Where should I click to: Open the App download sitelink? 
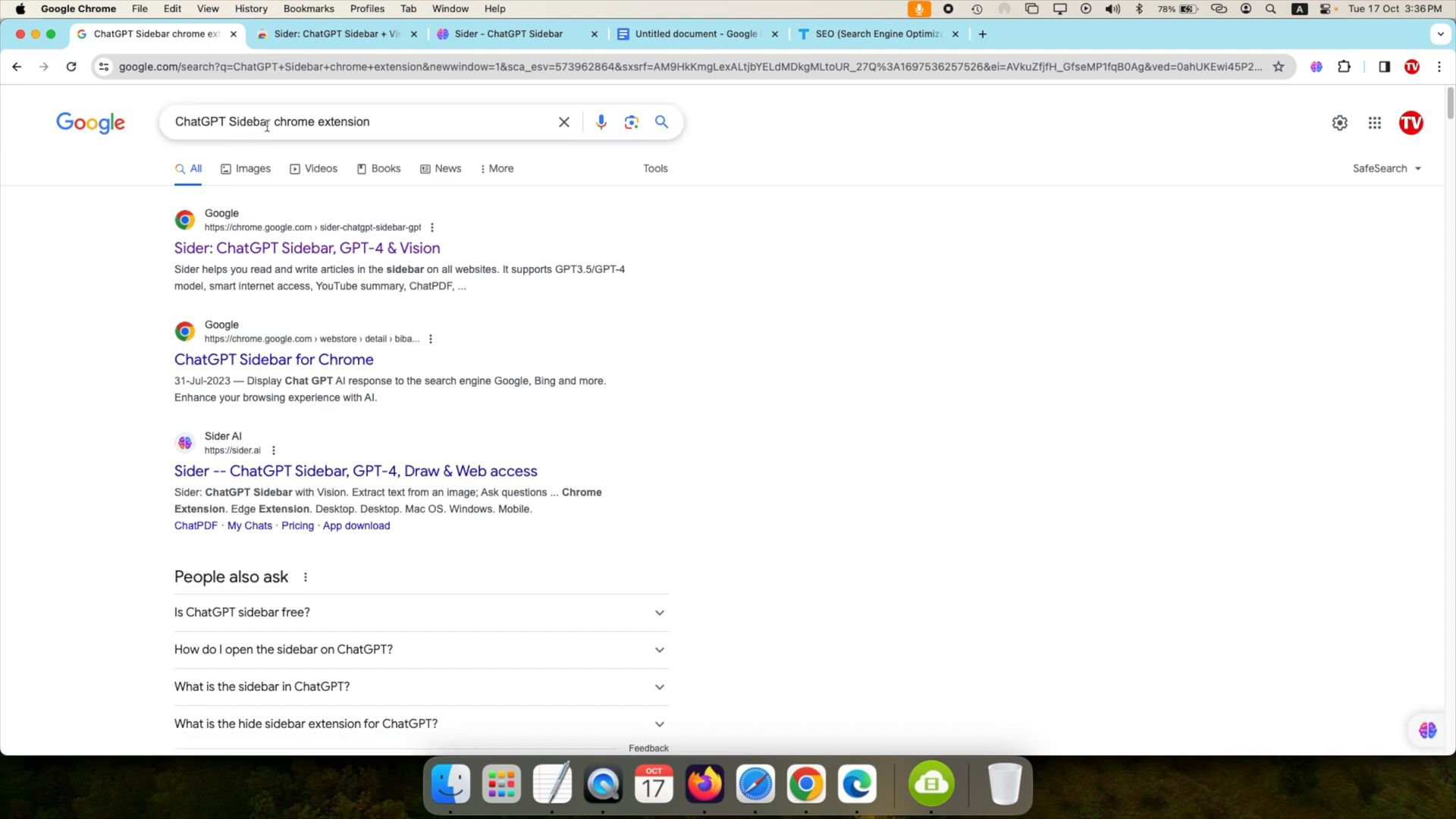356,526
